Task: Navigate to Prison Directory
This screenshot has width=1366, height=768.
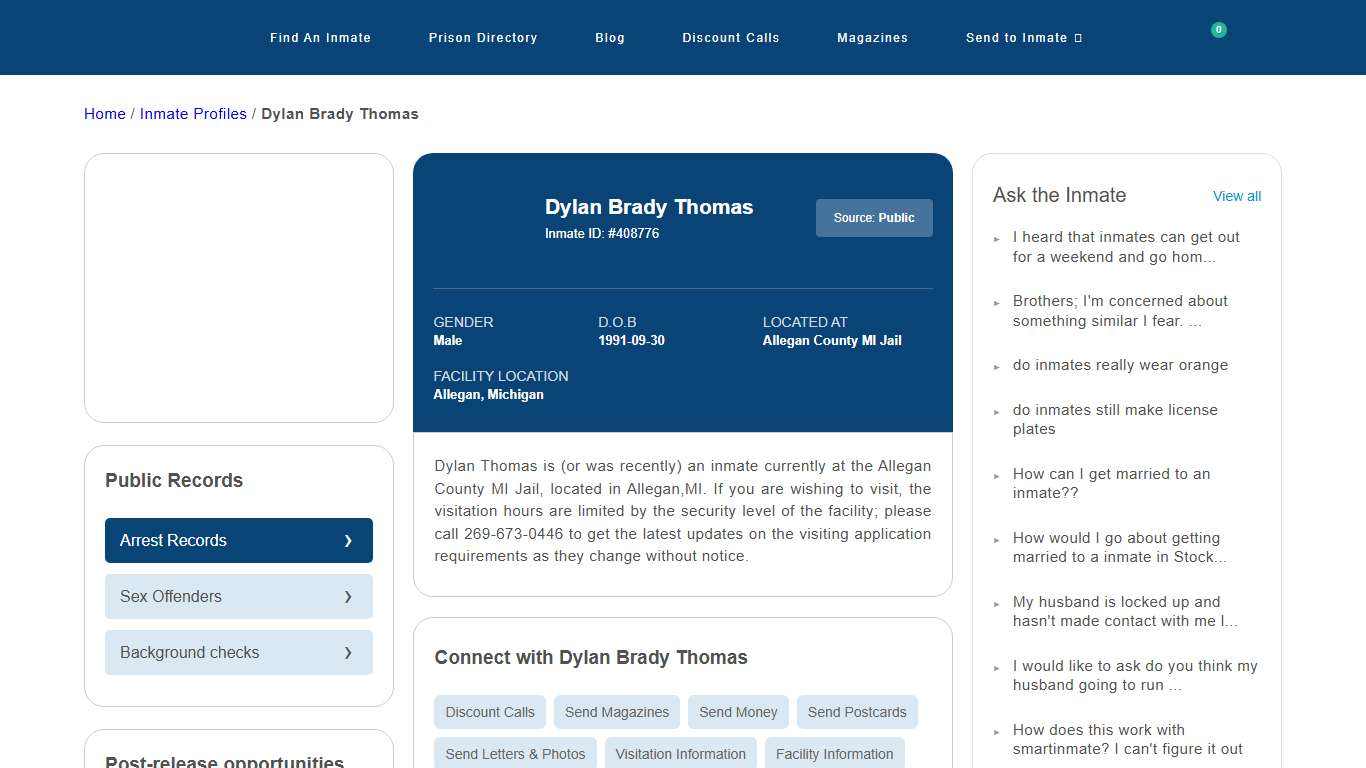Action: [x=483, y=37]
